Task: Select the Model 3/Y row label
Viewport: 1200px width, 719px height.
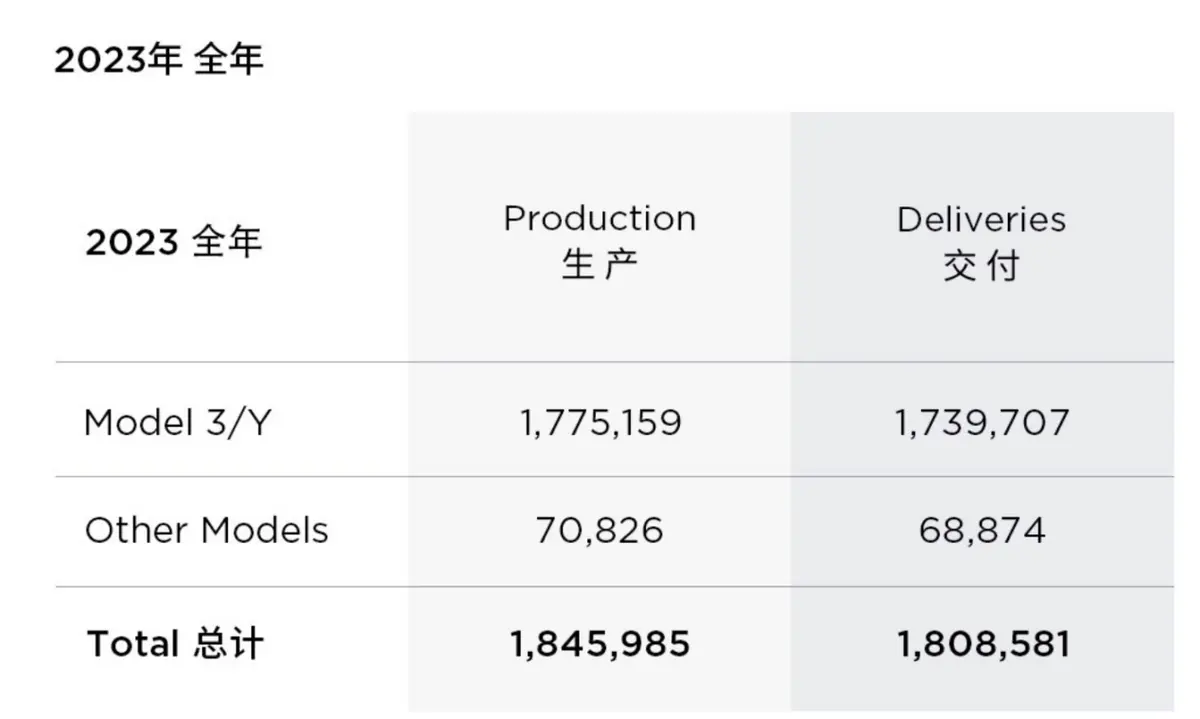Action: click(x=178, y=423)
